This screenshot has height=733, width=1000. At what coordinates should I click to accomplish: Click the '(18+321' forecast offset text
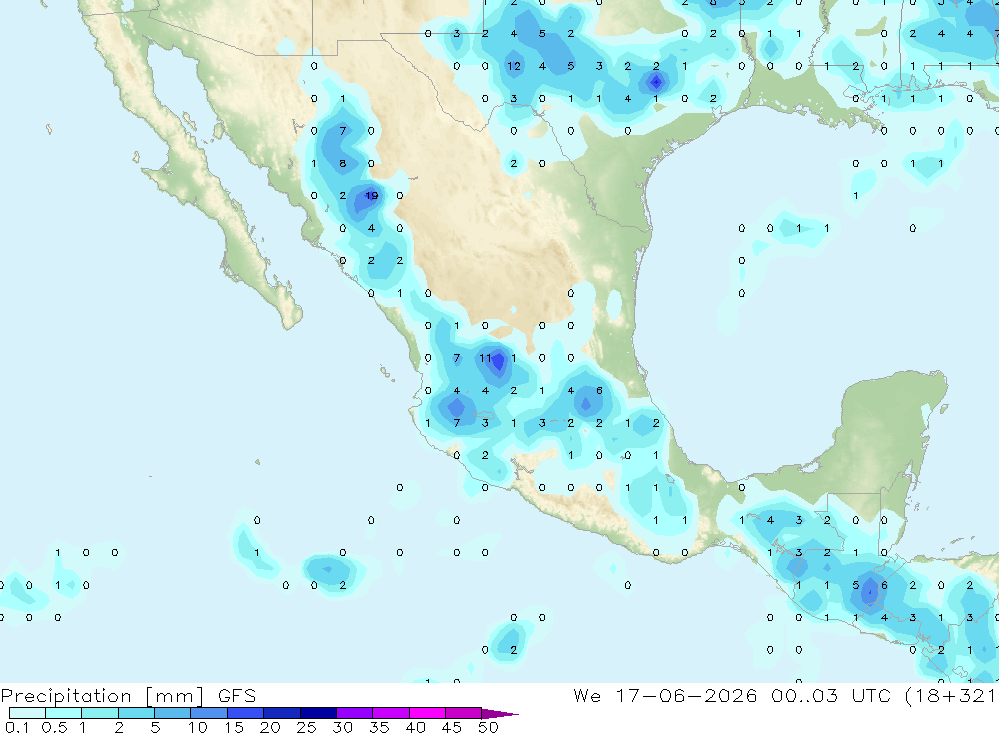(x=951, y=696)
